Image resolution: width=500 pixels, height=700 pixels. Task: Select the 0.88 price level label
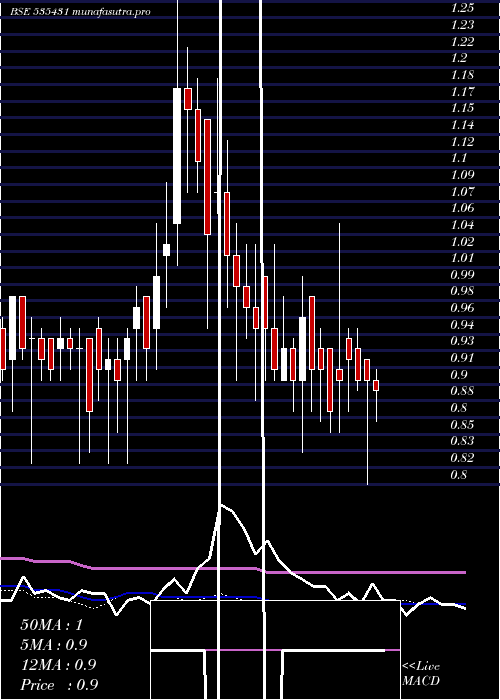pyautogui.click(x=462, y=392)
